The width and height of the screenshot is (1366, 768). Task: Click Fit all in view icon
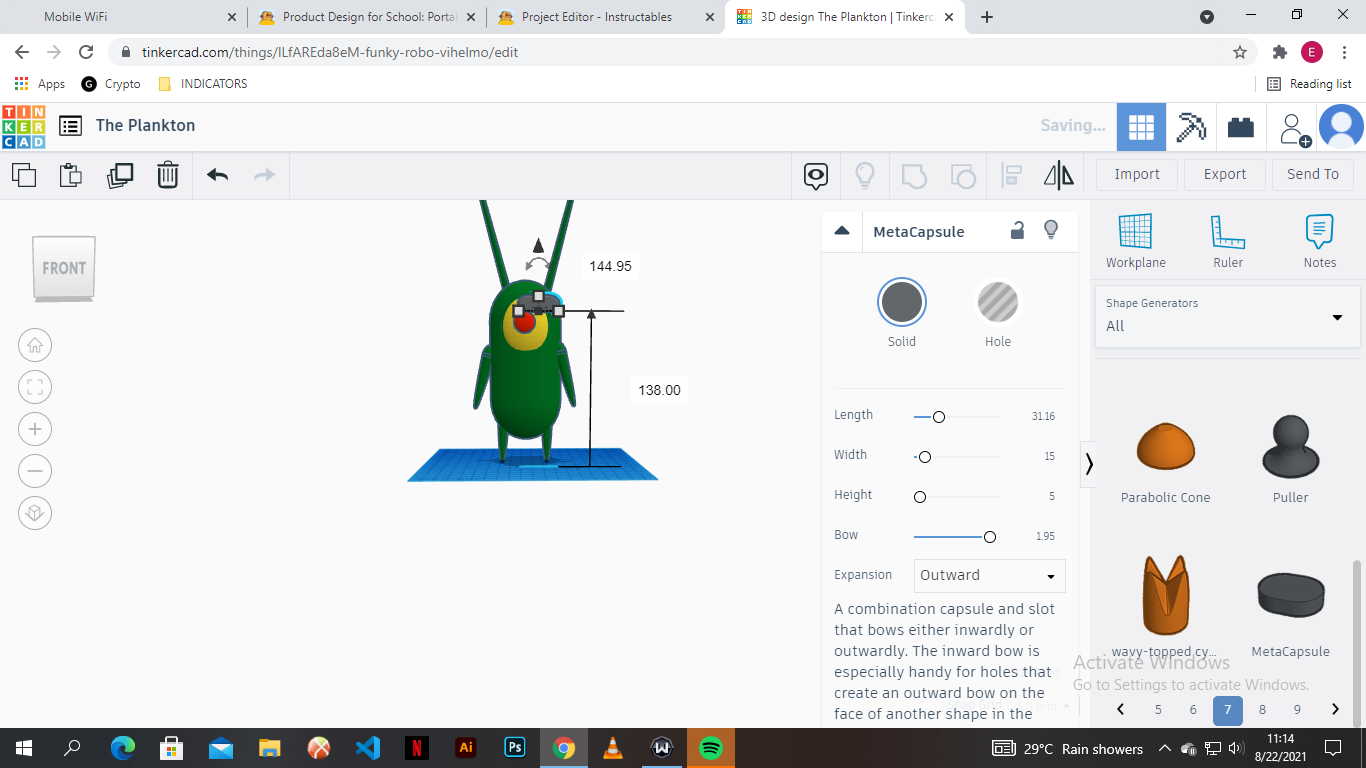(x=35, y=388)
